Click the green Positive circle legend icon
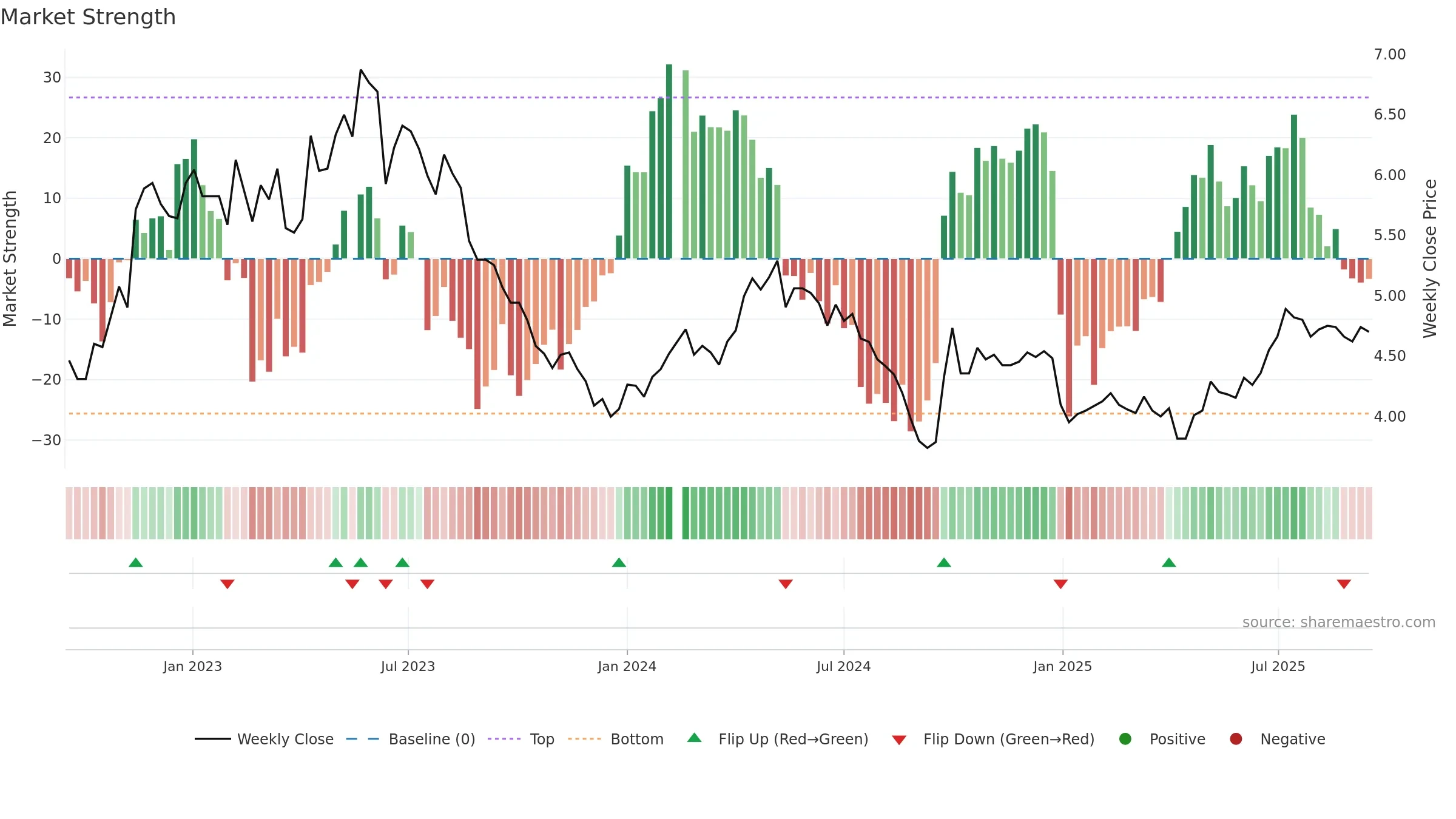The width and height of the screenshot is (1456, 819). 1125,739
